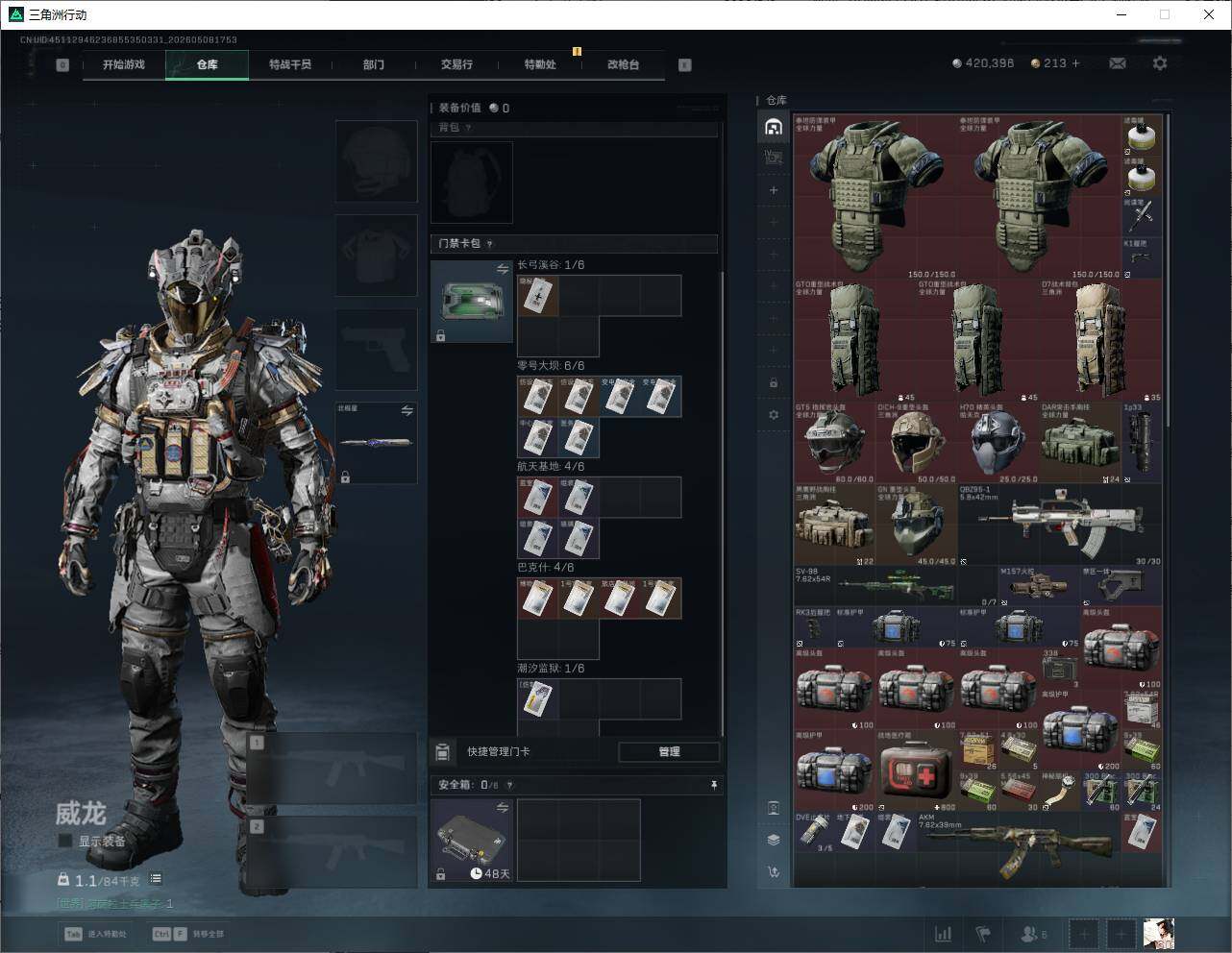Click the 巴克什: 4/6 label

(545, 568)
